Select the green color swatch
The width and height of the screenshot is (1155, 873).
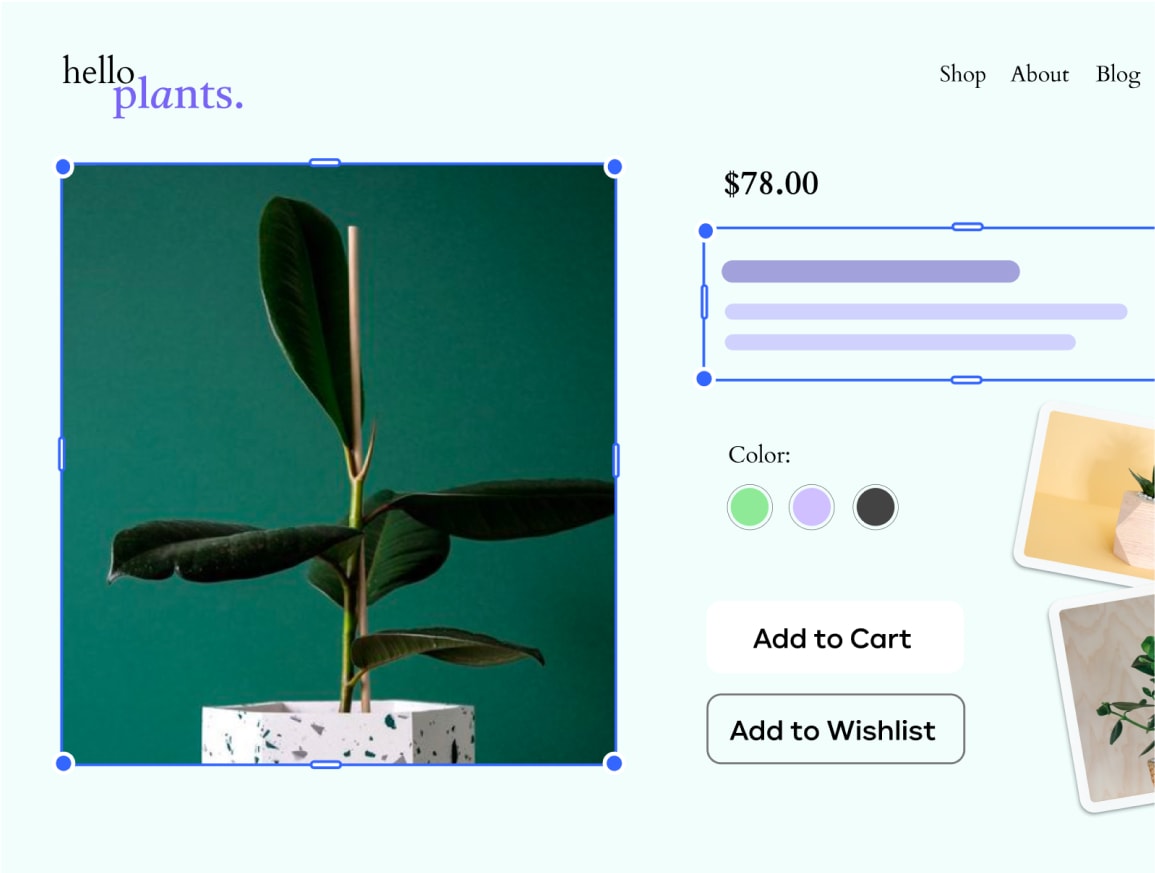(749, 507)
